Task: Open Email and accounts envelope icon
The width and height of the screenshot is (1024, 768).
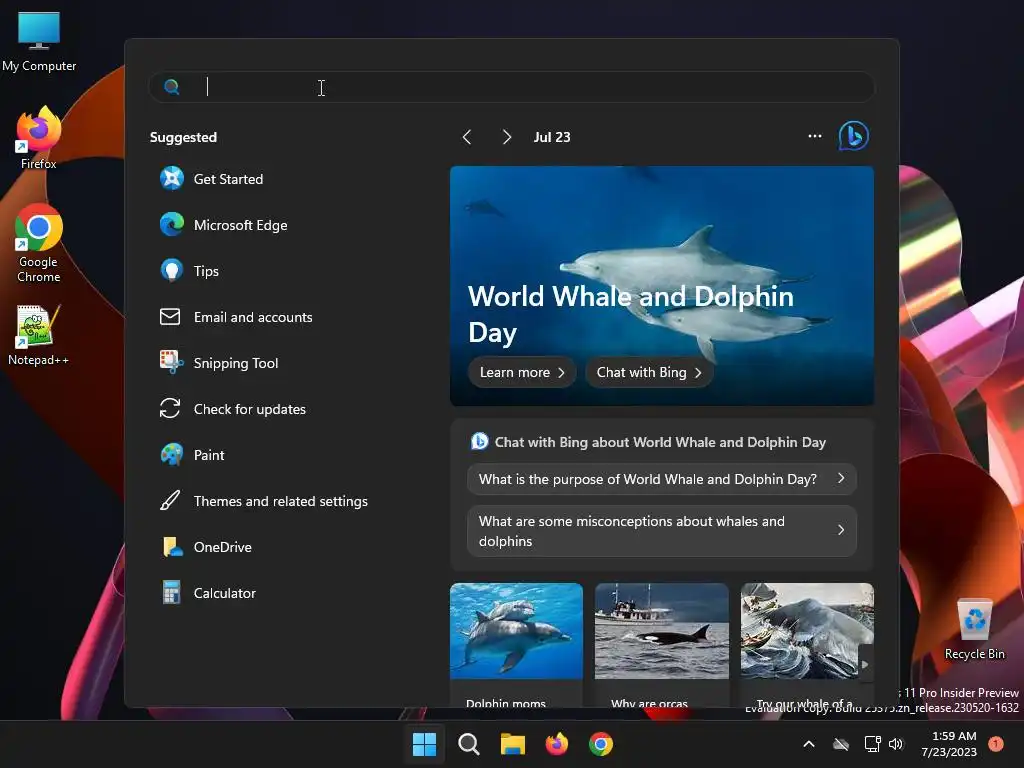Action: (170, 317)
